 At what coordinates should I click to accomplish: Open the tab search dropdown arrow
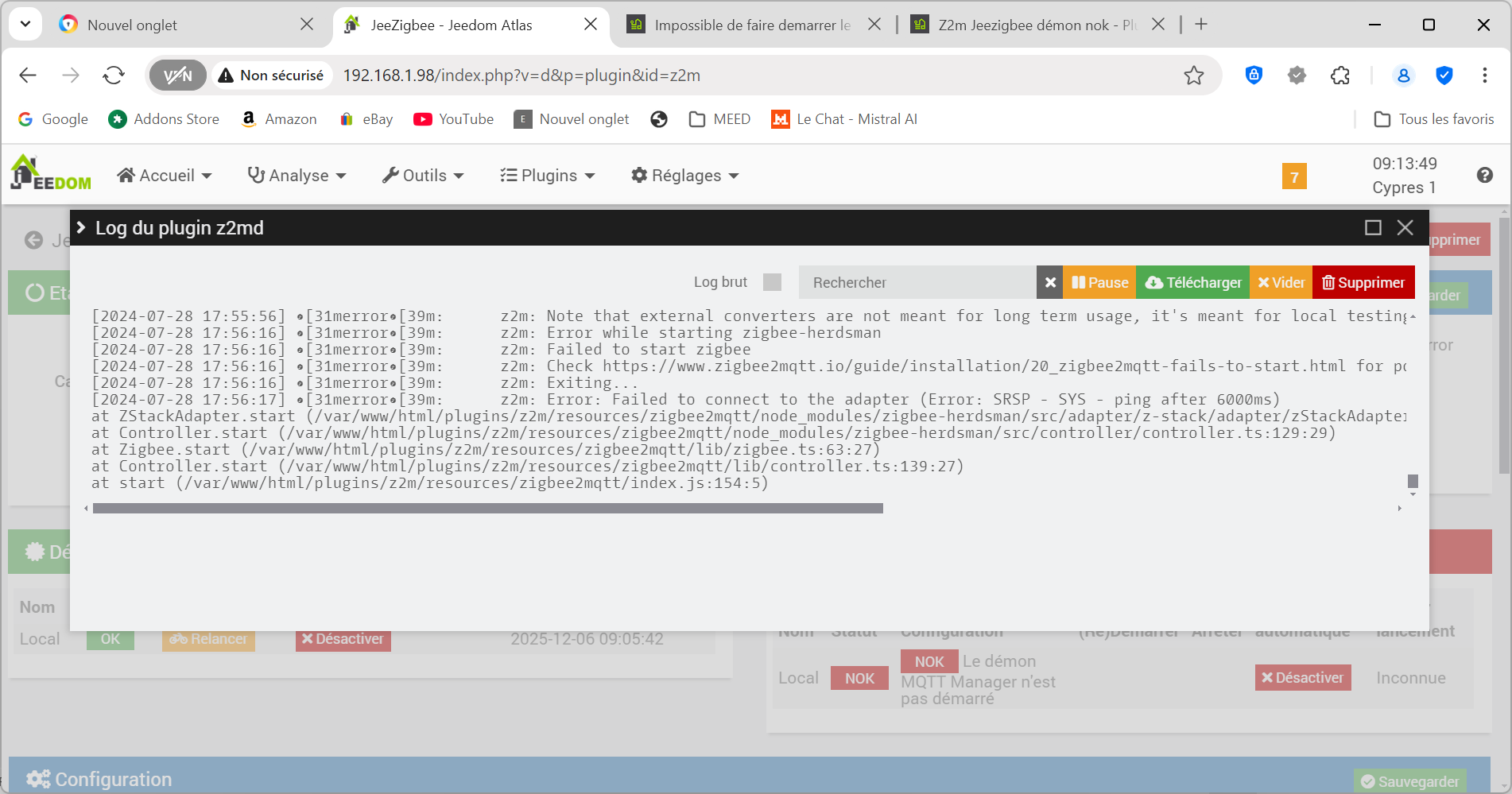(x=25, y=25)
